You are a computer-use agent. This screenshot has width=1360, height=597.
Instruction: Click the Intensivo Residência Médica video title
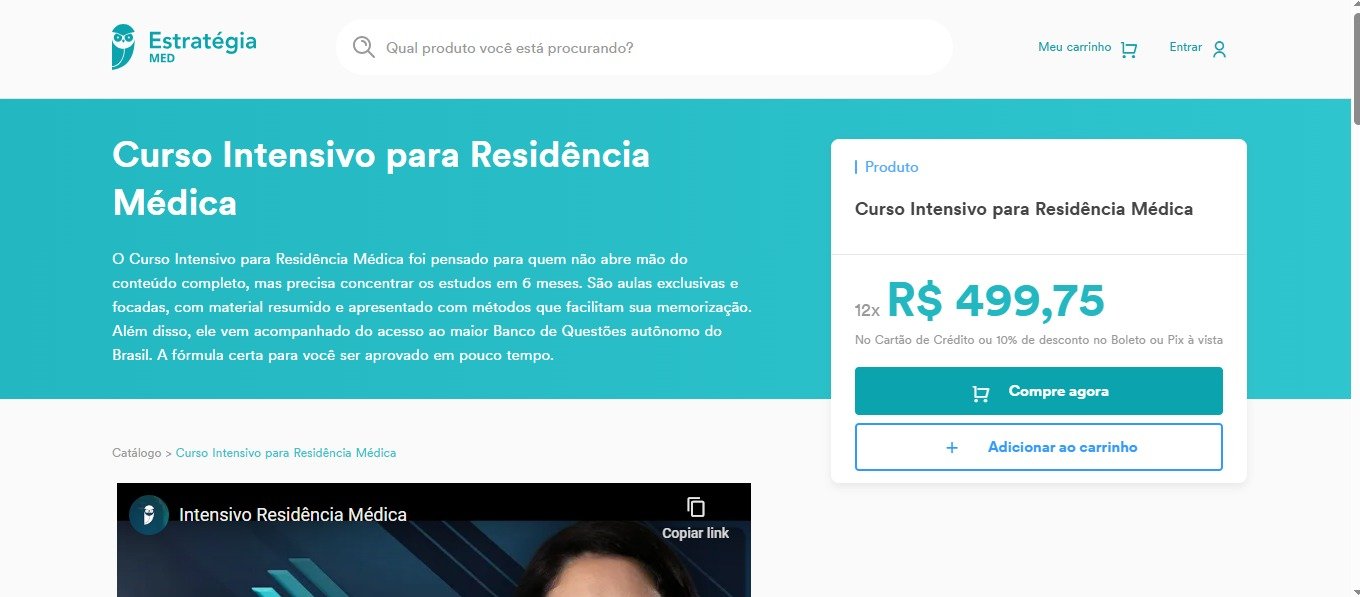pos(293,515)
